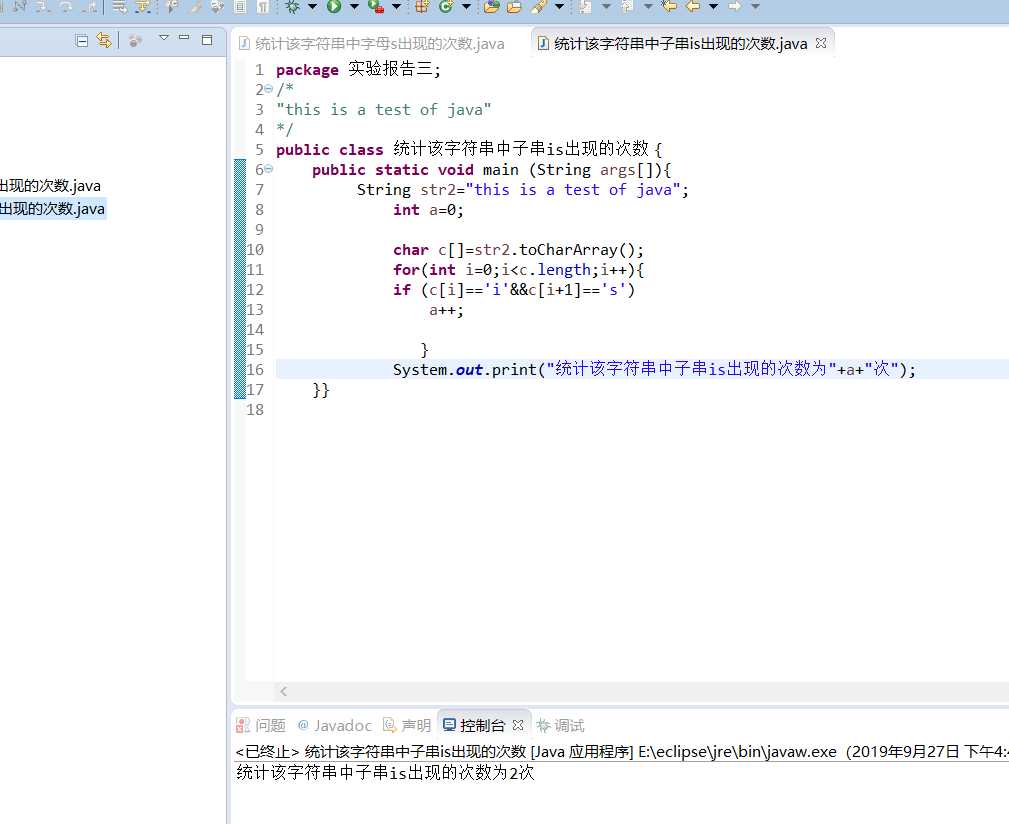
Task: Click the class declaration line 'public class'
Action: [469, 149]
